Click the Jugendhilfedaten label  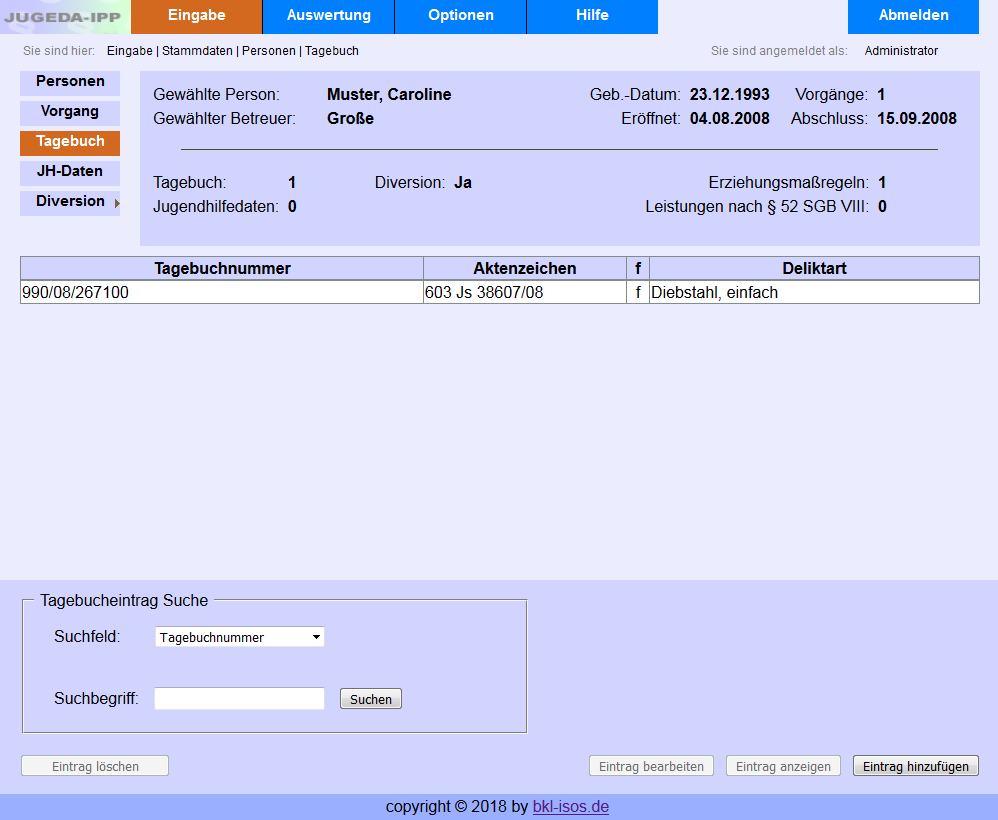(x=216, y=207)
